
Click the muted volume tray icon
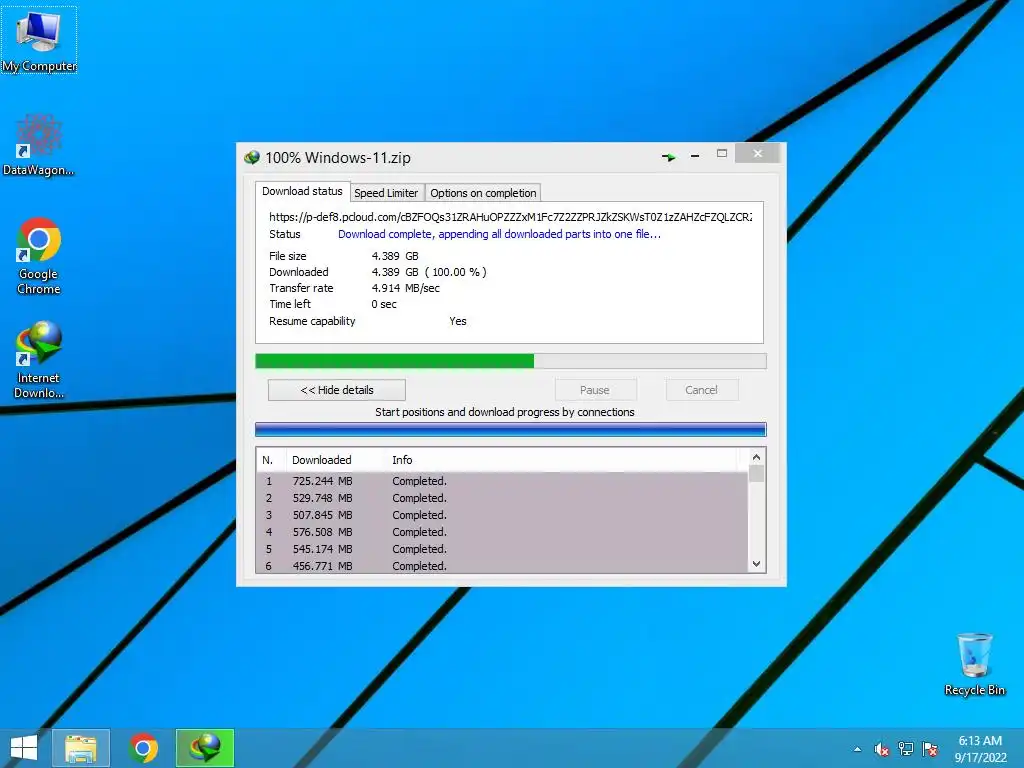pyautogui.click(x=882, y=749)
